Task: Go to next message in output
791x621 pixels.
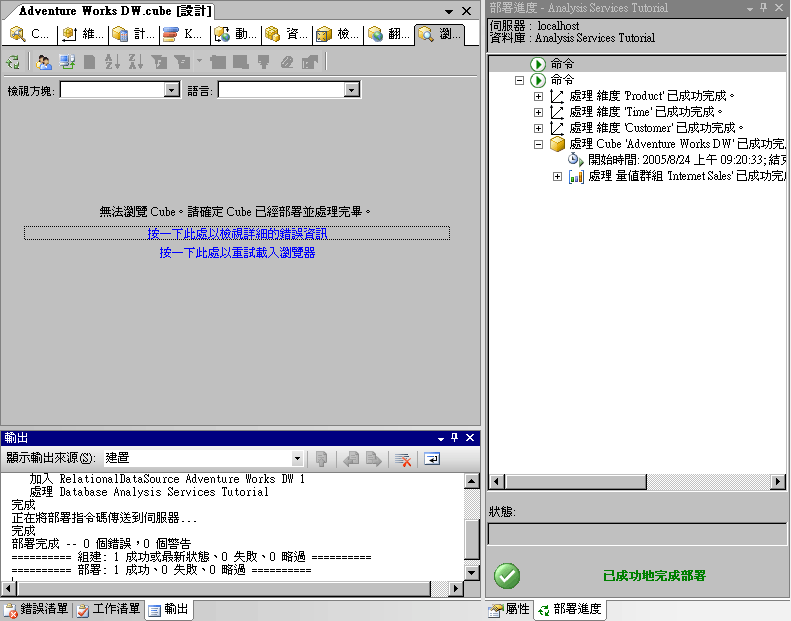Action: click(x=374, y=459)
